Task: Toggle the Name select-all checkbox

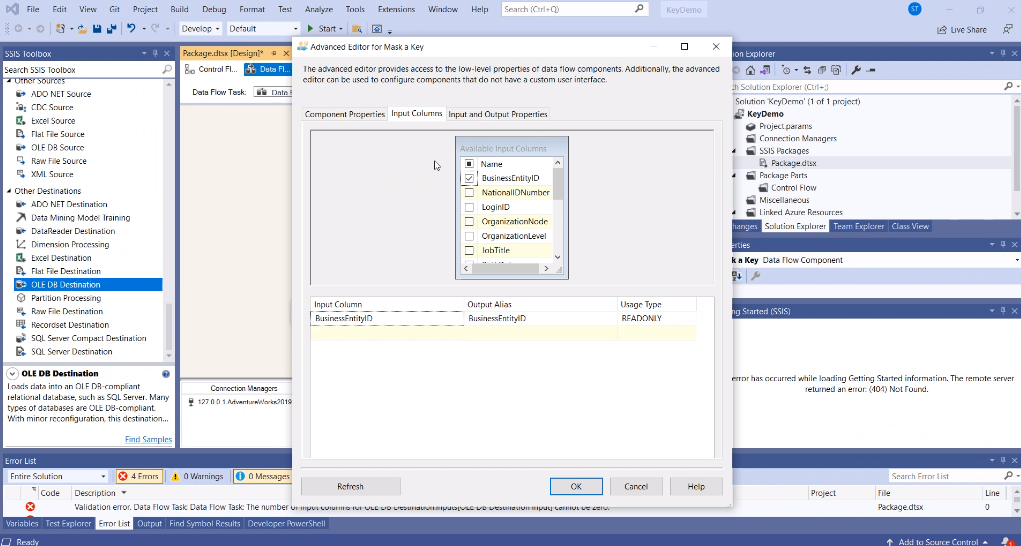Action: tap(469, 164)
